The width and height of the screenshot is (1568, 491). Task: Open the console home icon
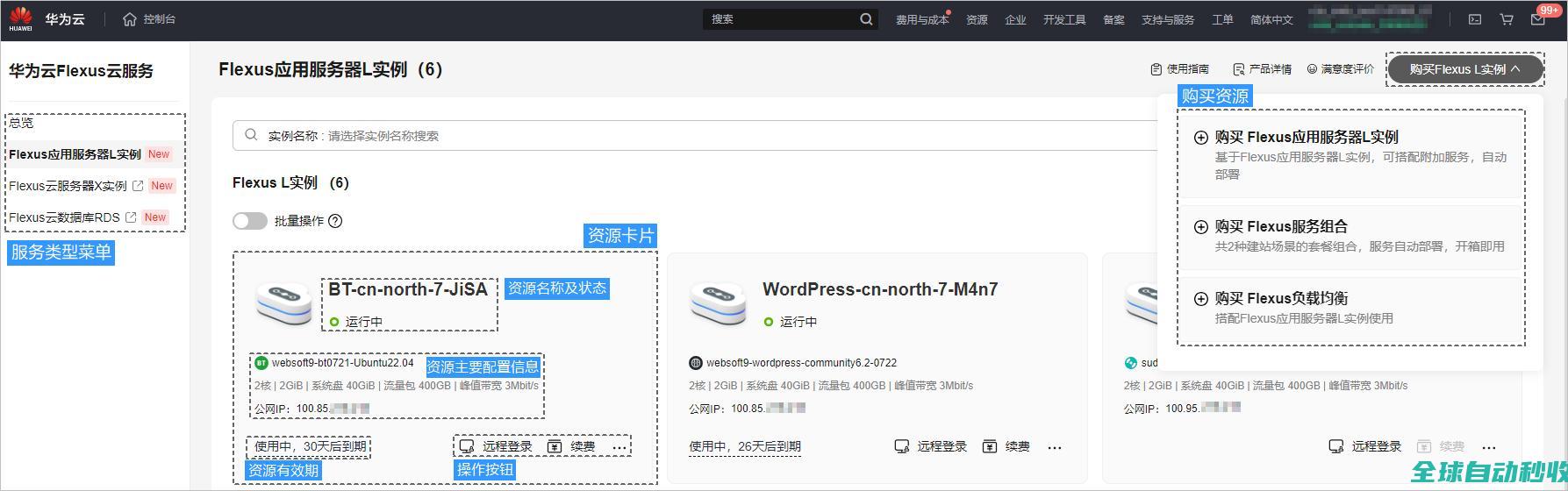[x=130, y=19]
